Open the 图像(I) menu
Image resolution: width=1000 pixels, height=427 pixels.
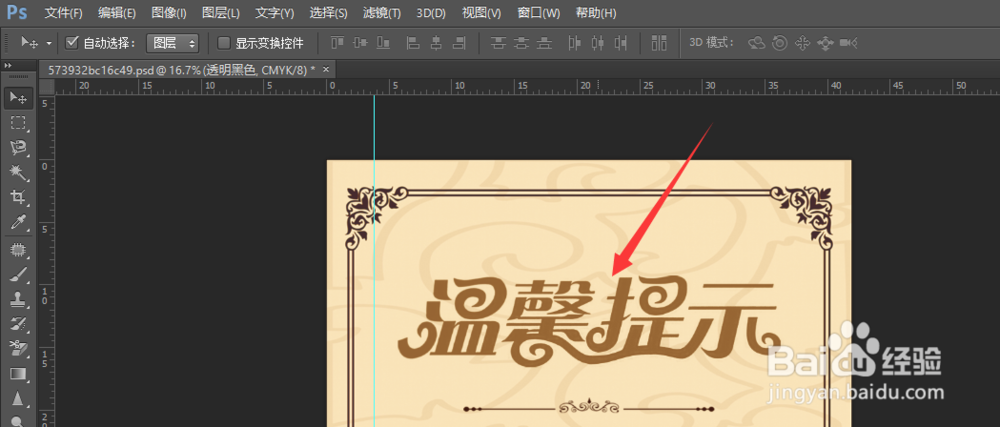(x=169, y=12)
